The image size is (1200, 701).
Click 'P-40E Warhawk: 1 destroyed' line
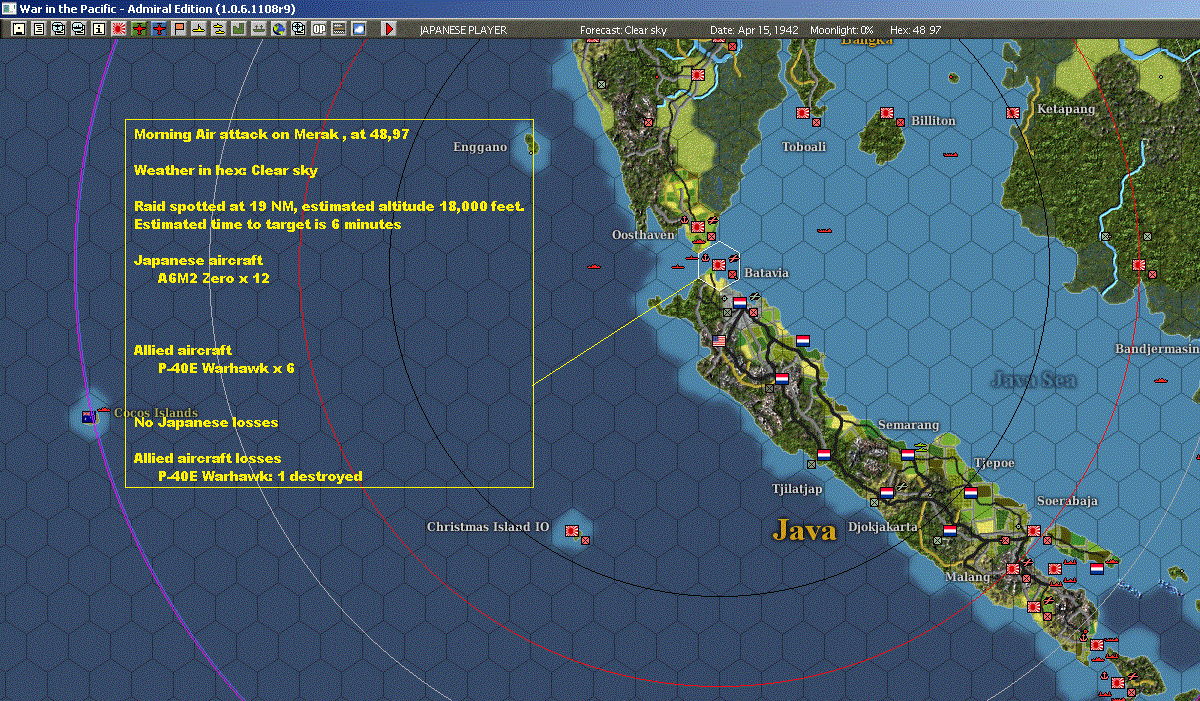tap(260, 476)
